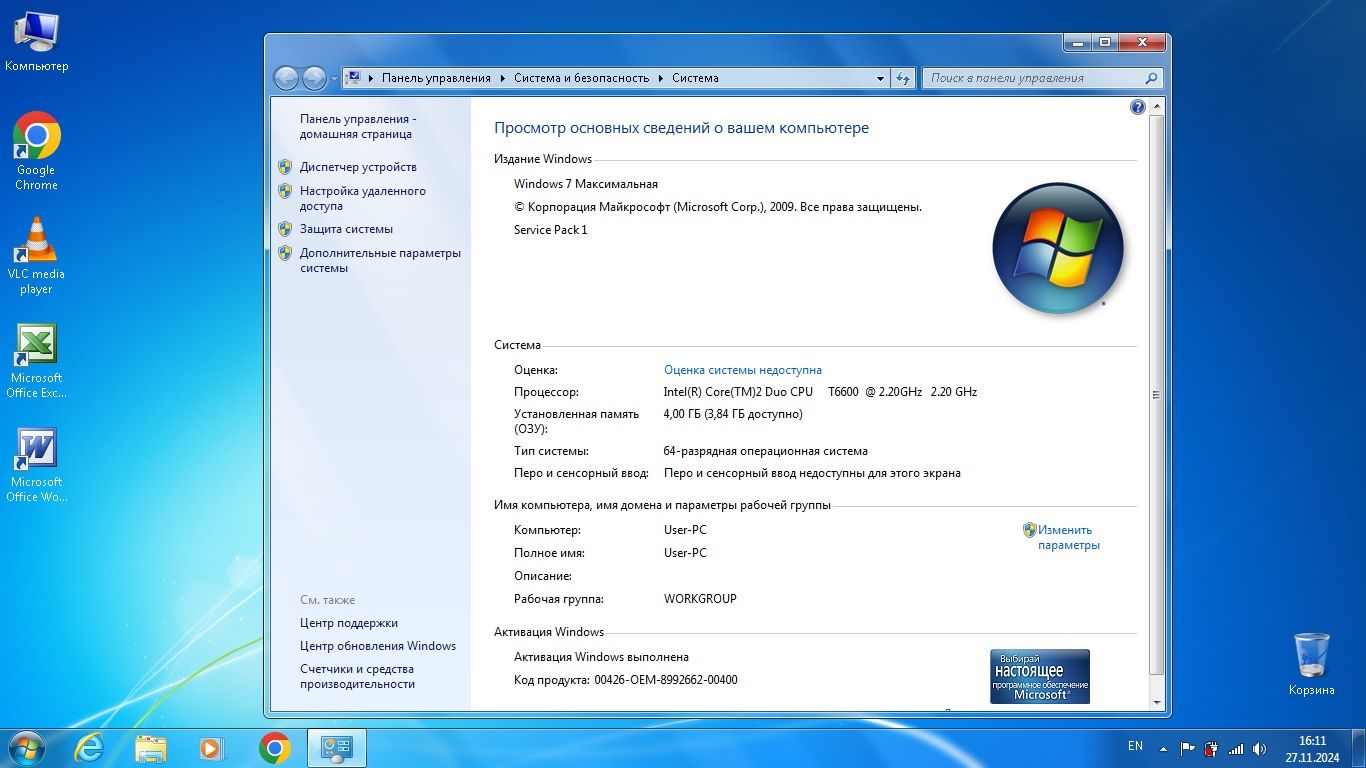Screen dimensions: 1366x768
Task: Click the Control Panel taskbar button
Action: pos(336,748)
